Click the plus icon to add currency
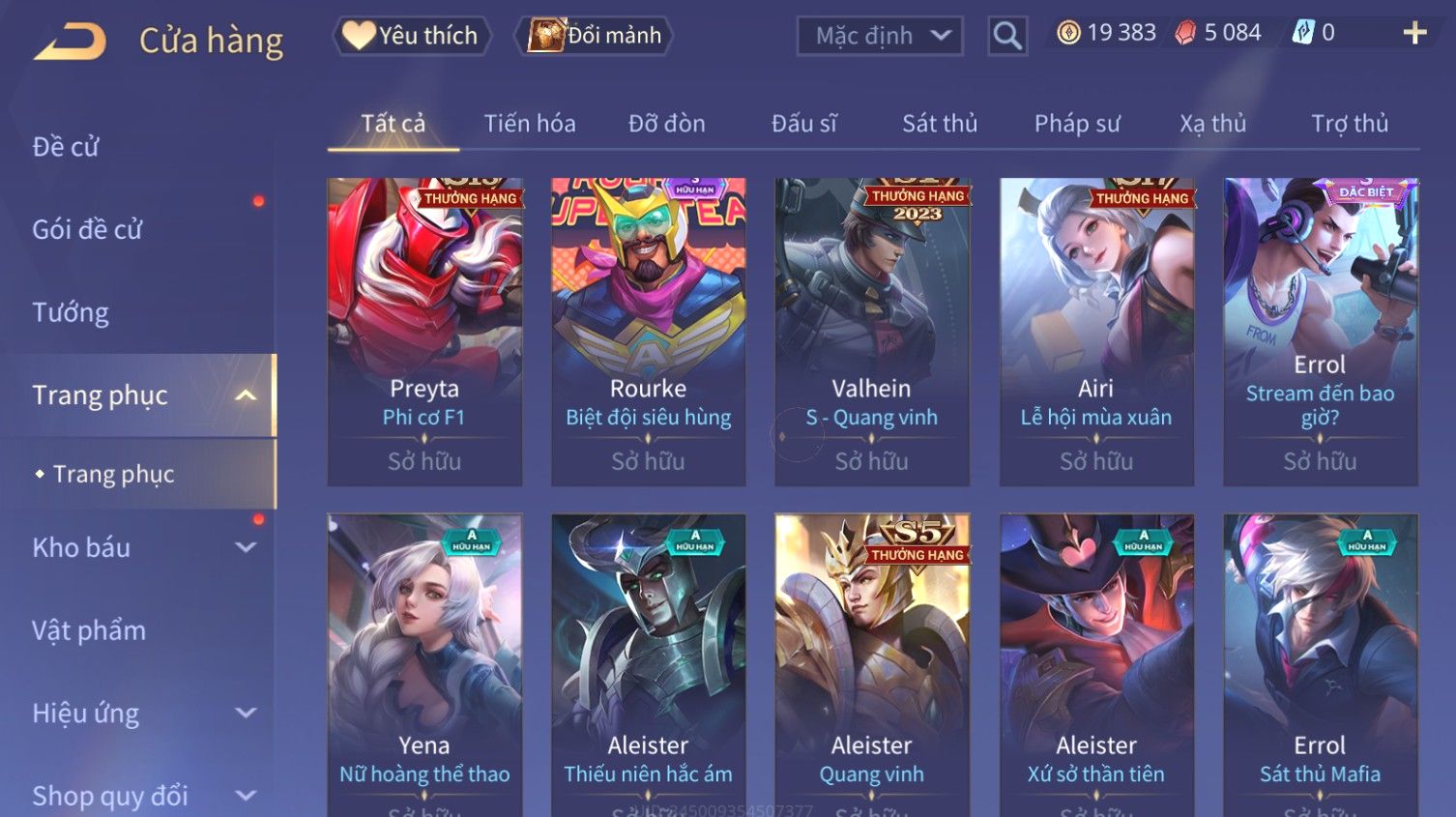Screen dimensions: 1456x817 [1414, 33]
